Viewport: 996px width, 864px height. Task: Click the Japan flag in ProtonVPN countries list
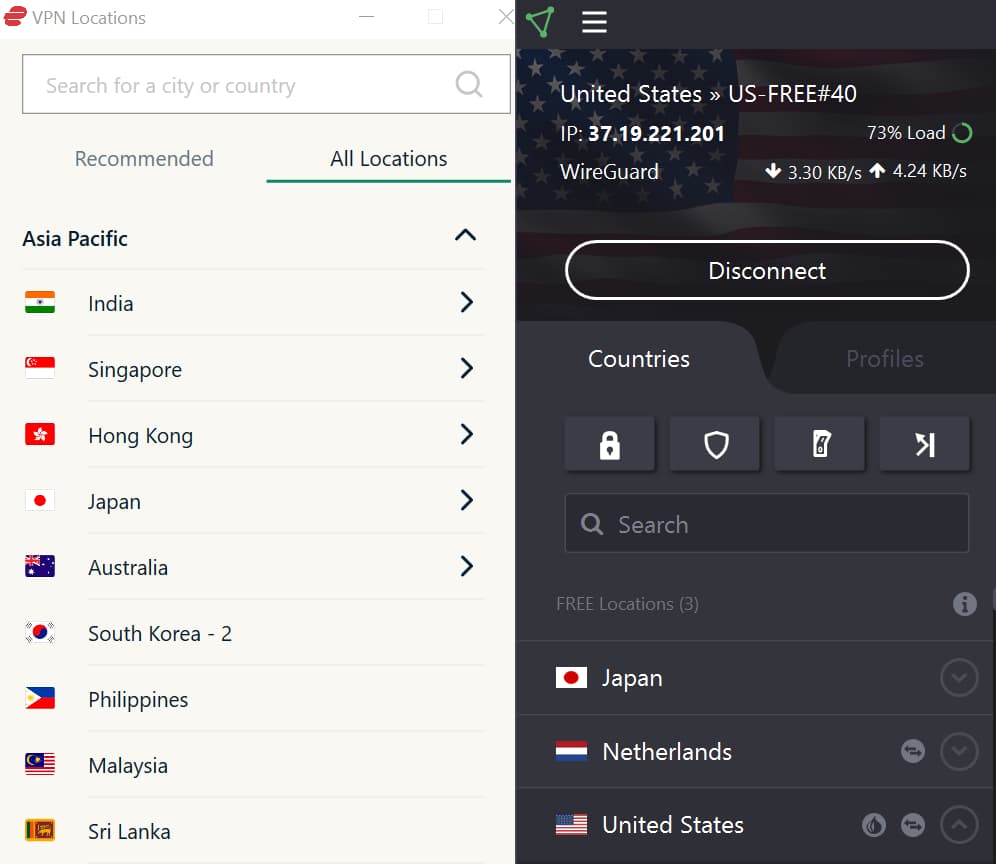(x=571, y=678)
